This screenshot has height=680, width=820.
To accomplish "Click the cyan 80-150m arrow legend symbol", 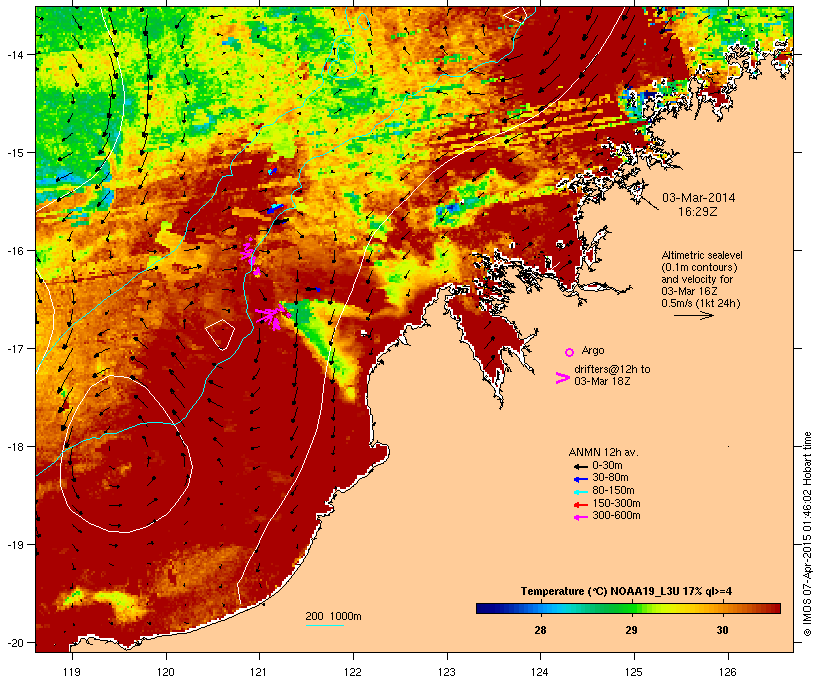I will click(x=580, y=492).
